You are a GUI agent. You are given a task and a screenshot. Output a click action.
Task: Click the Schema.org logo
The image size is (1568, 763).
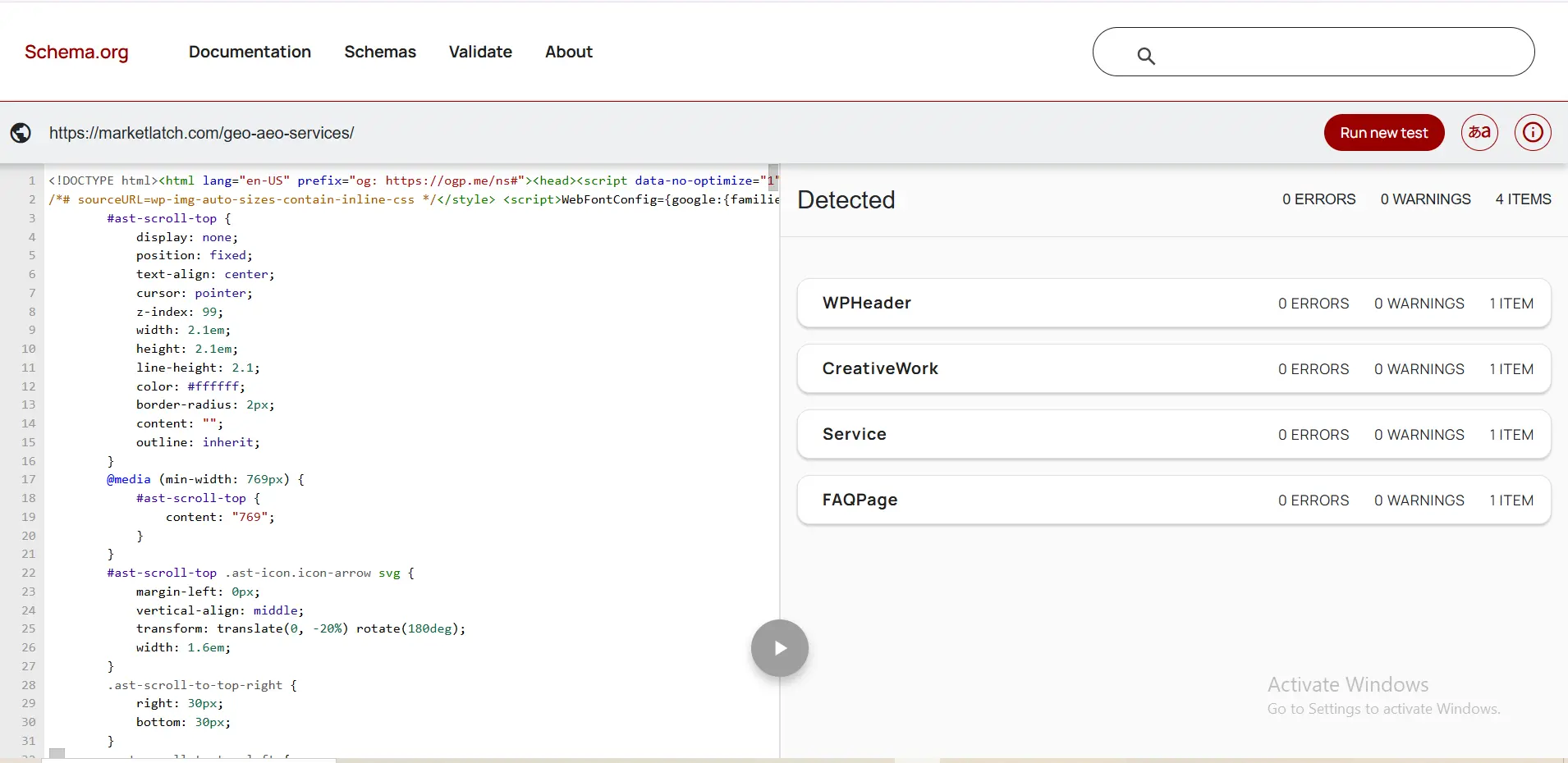pyautogui.click(x=76, y=52)
